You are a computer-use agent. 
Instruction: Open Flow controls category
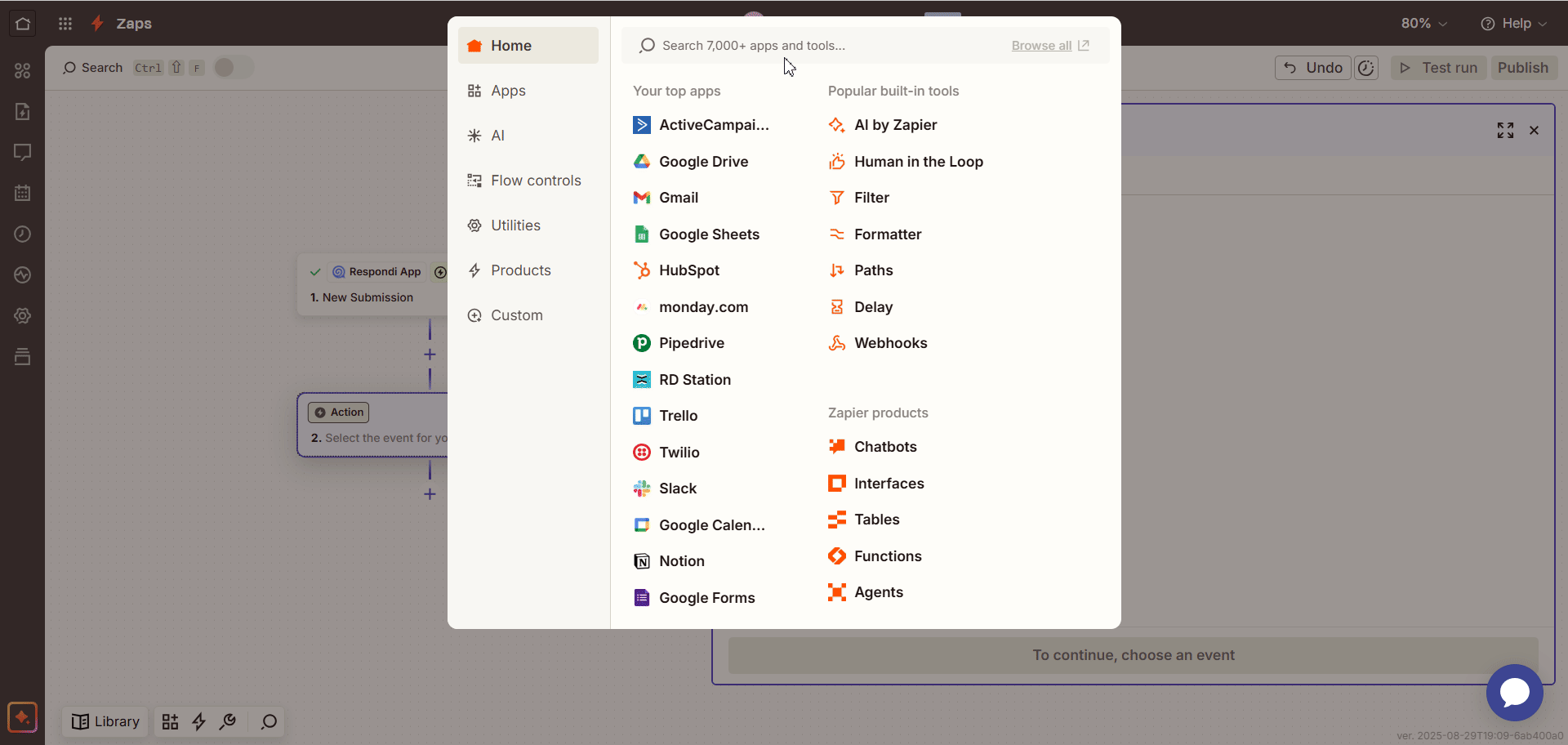click(528, 181)
